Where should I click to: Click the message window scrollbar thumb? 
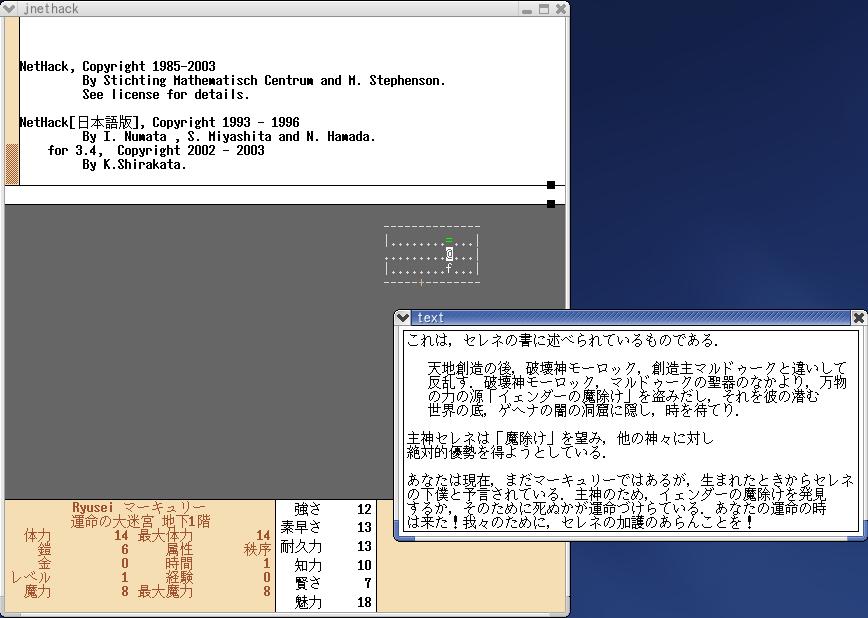12,164
